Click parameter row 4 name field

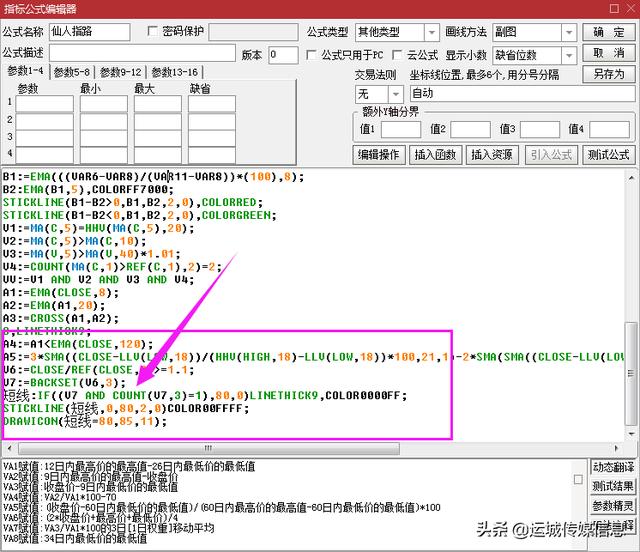pyautogui.click(x=44, y=155)
